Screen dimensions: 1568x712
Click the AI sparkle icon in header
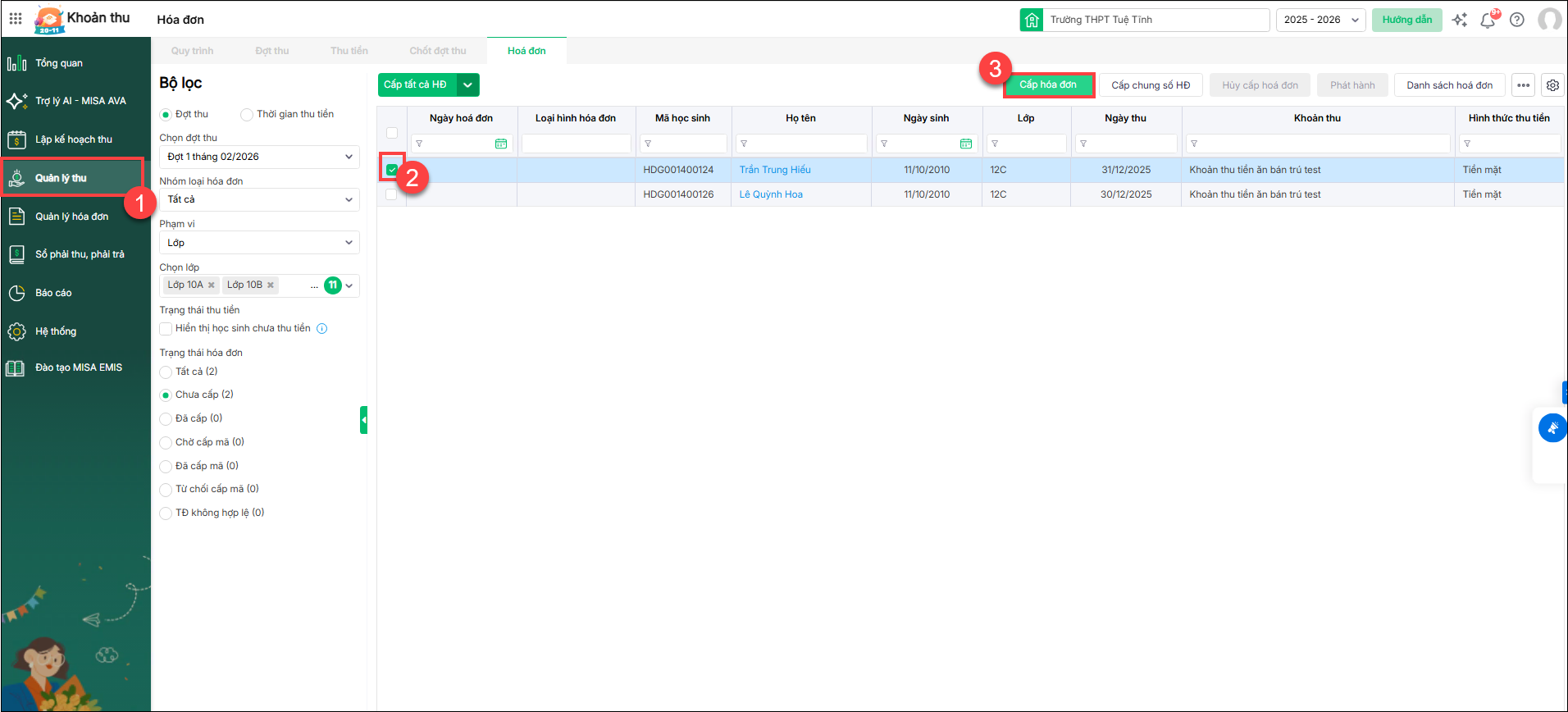coord(1460,20)
